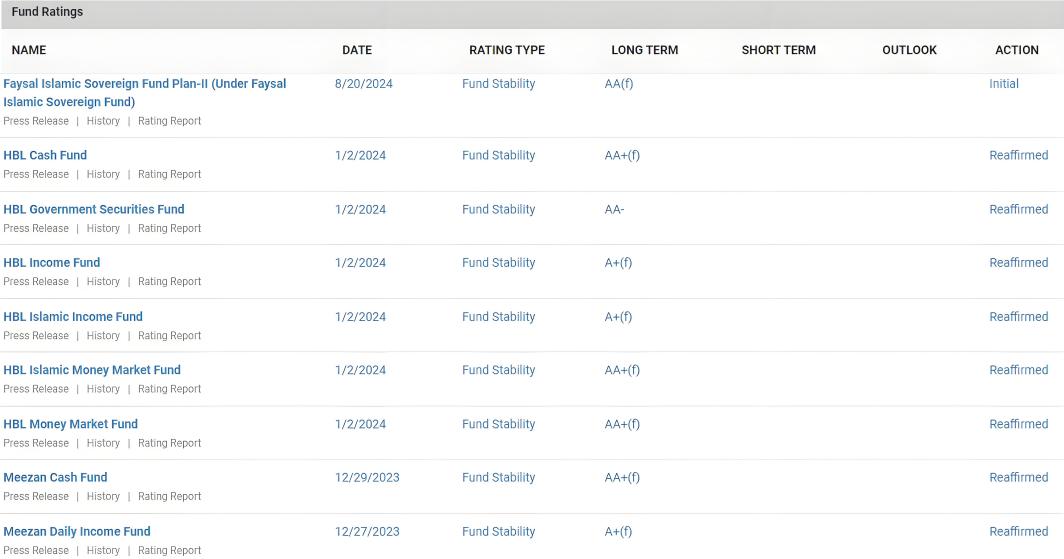Click the LONG TERM column header
The width and height of the screenshot is (1064, 559).
(645, 50)
